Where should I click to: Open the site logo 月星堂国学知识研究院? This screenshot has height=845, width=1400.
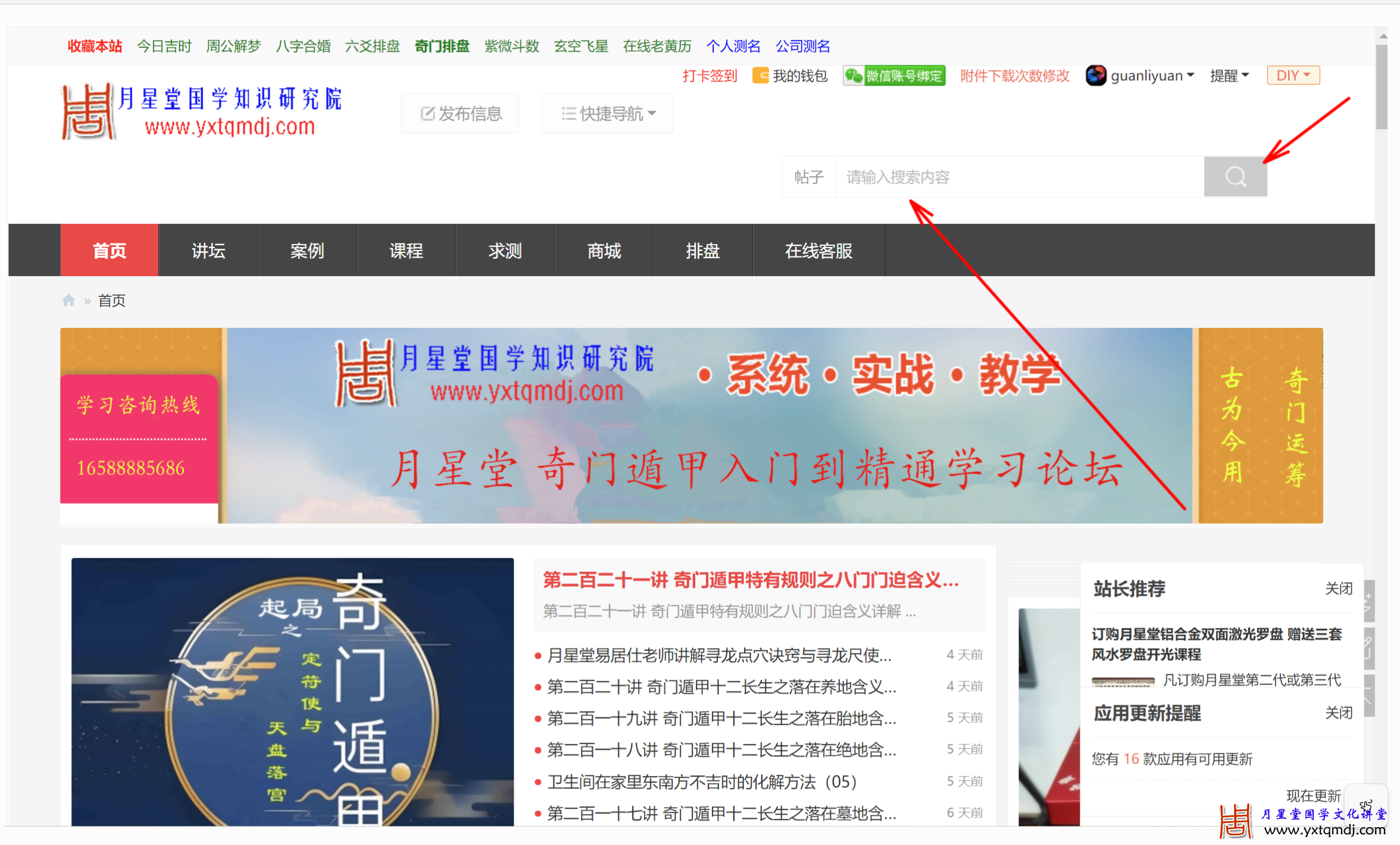[202, 111]
